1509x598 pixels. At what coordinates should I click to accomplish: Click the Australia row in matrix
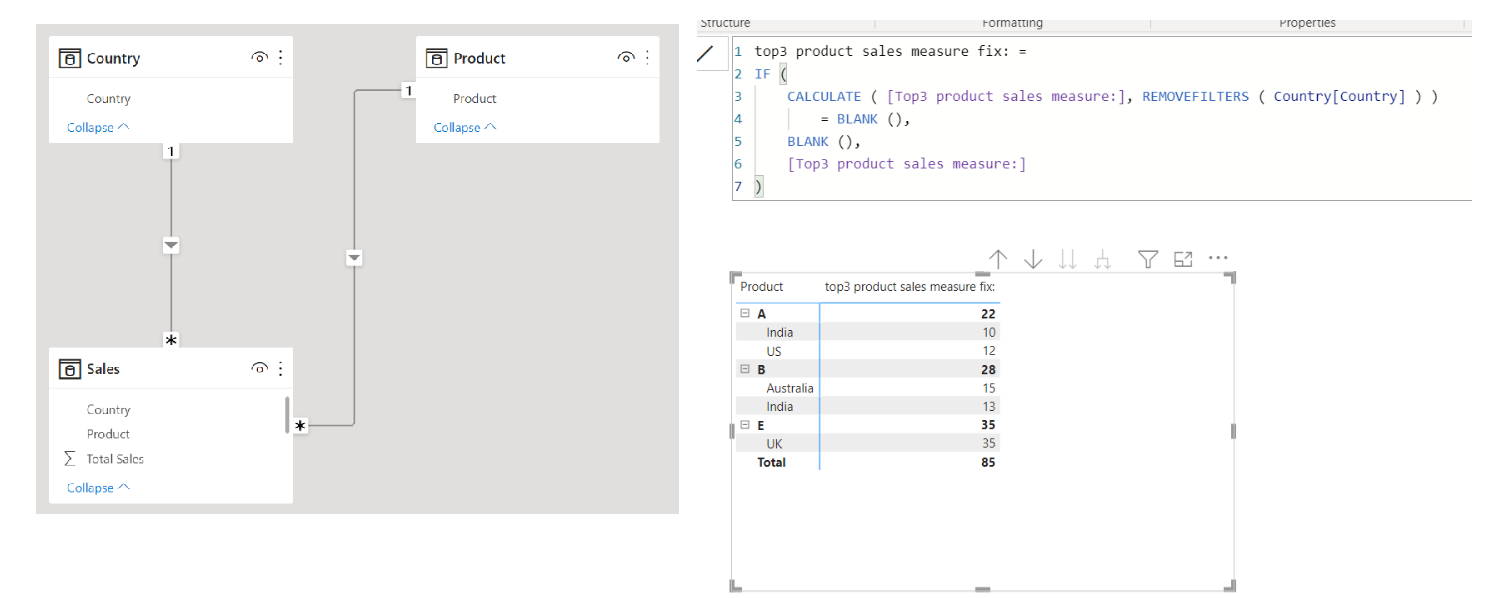868,388
